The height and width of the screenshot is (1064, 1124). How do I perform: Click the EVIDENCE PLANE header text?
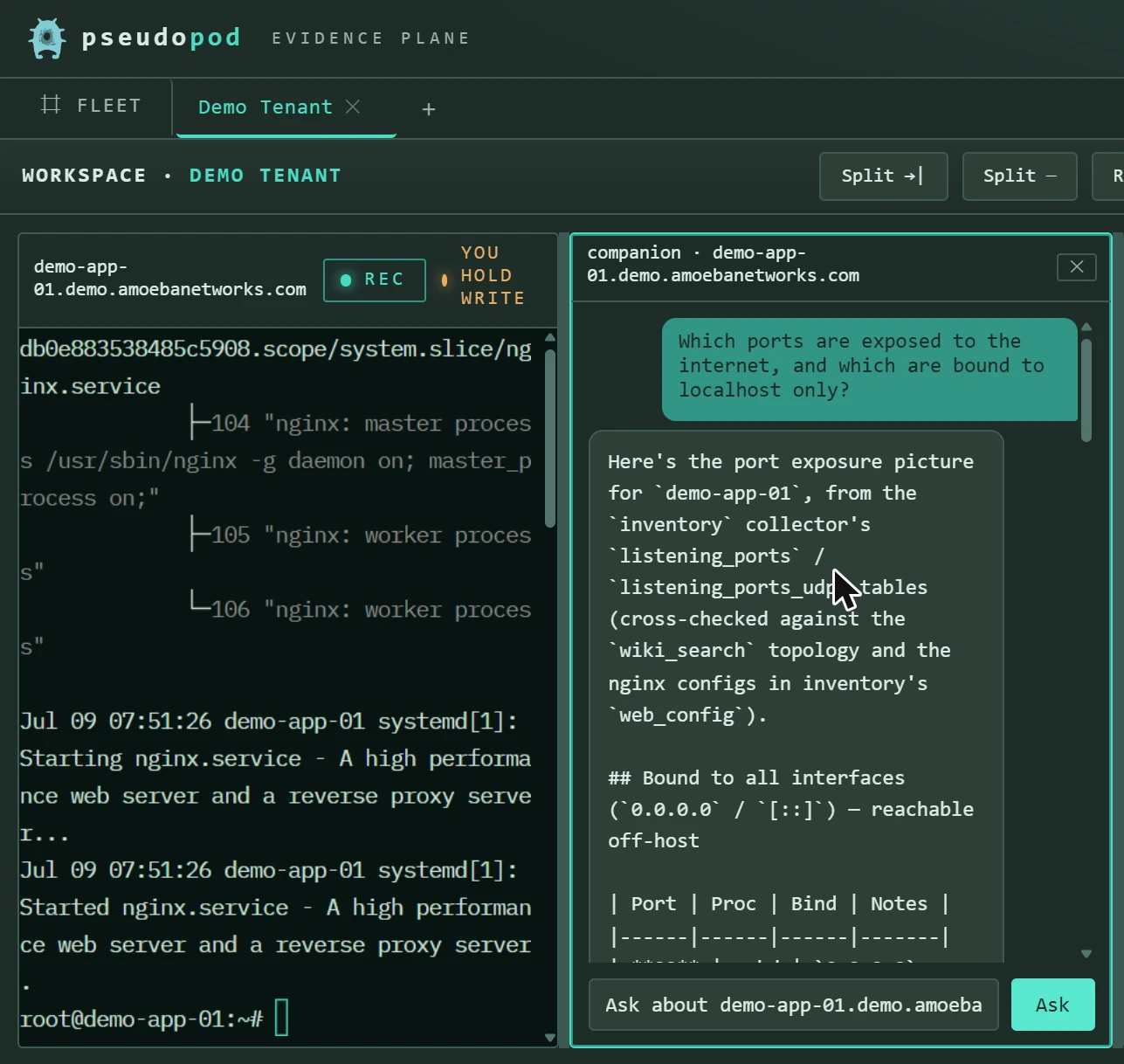(x=371, y=38)
